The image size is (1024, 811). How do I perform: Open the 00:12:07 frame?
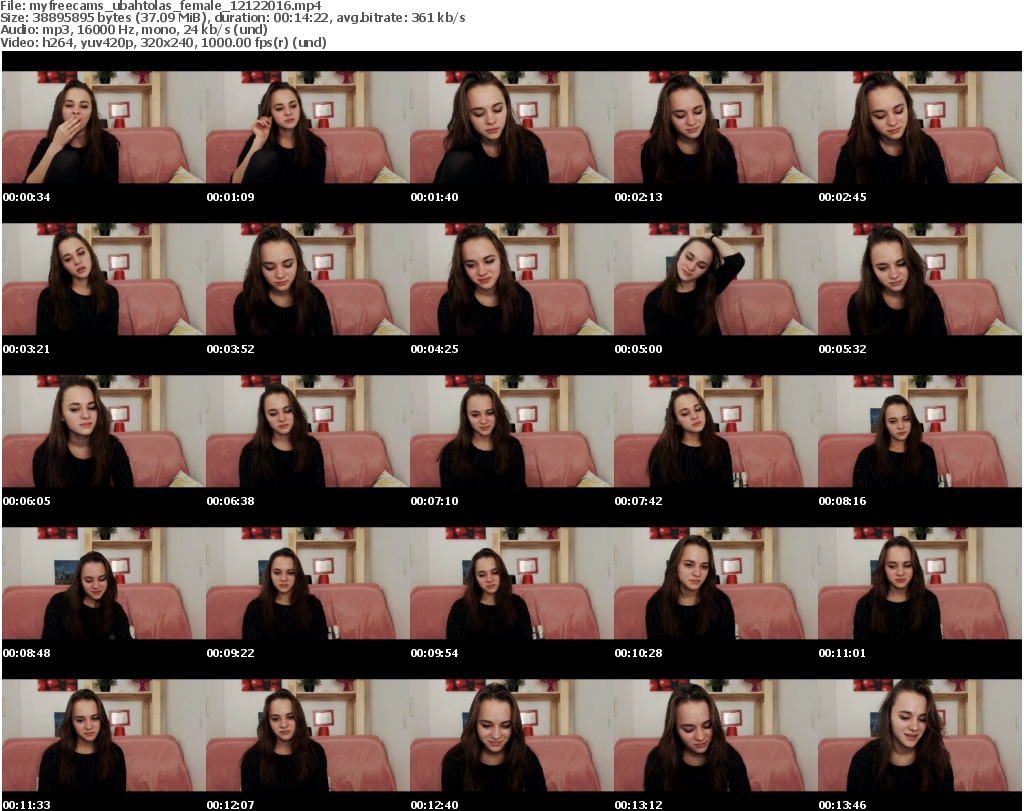point(308,736)
